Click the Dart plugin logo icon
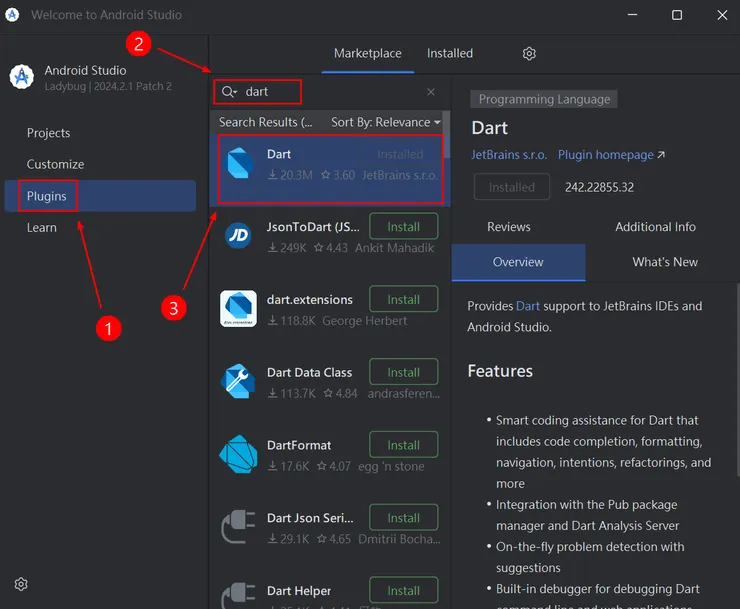This screenshot has width=740, height=609. click(x=240, y=163)
